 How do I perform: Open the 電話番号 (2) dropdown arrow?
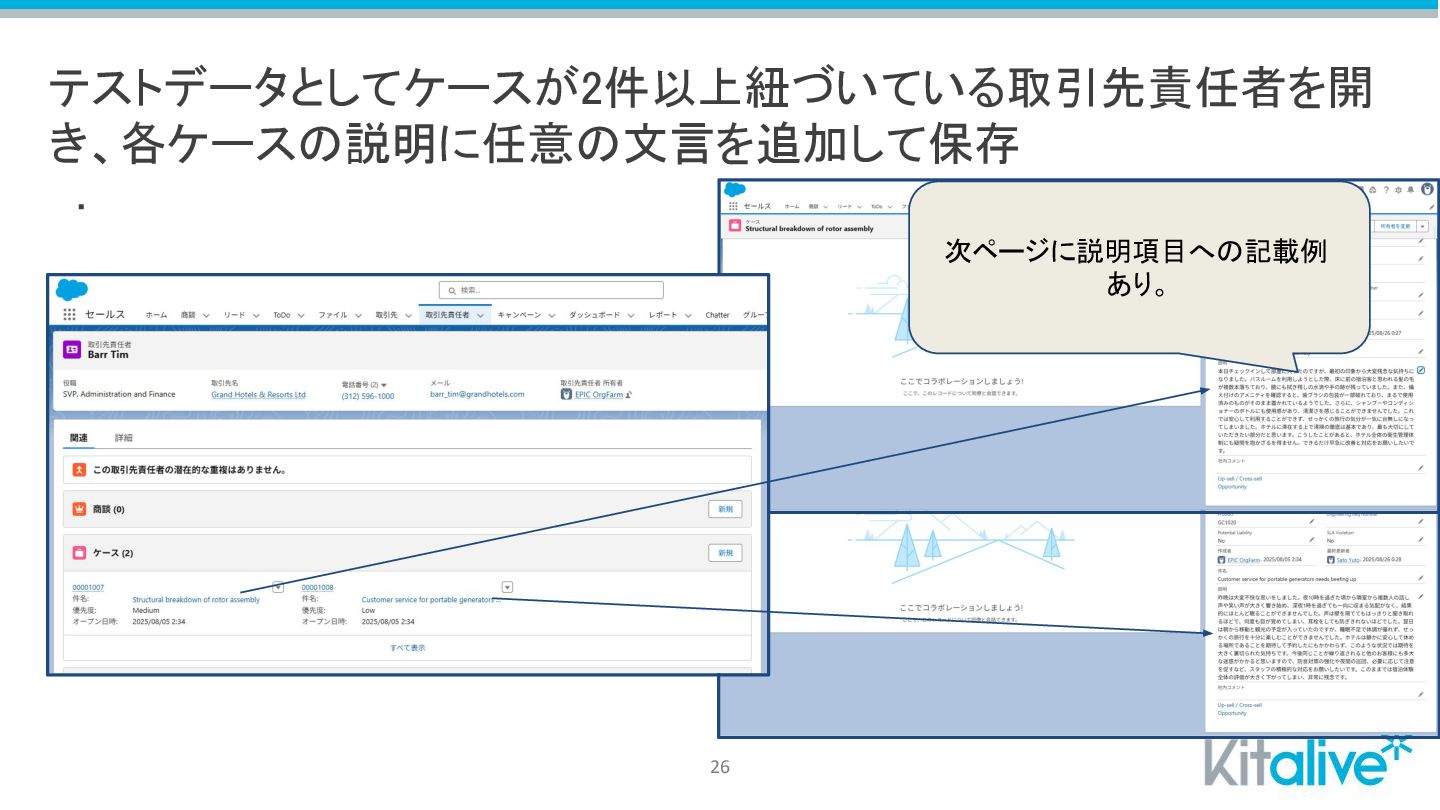pyautogui.click(x=384, y=385)
